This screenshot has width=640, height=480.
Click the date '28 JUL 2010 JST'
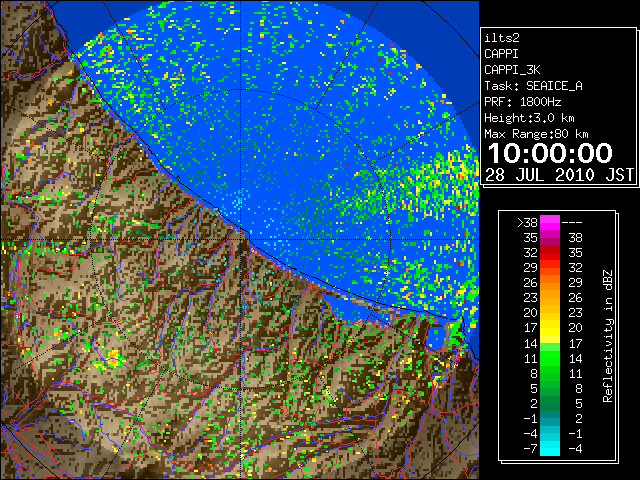tap(559, 175)
